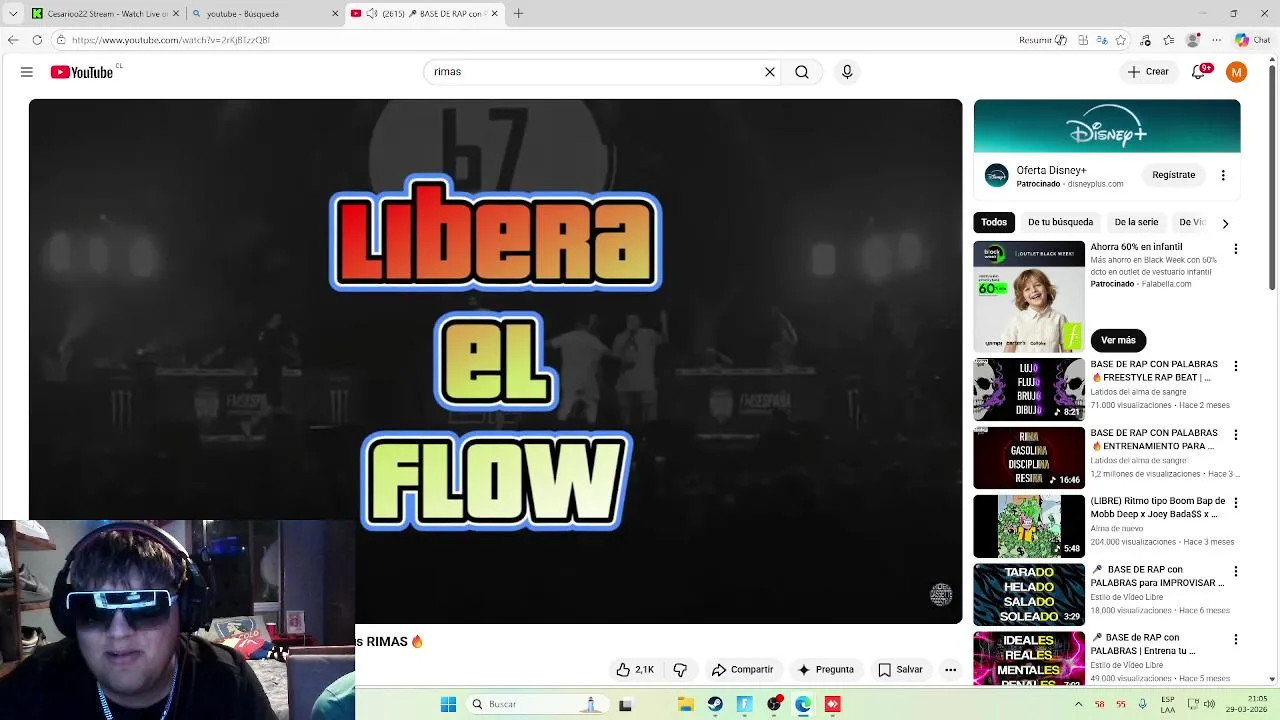This screenshot has width=1280, height=720.
Task: Show hidden system tray icons
Action: (x=1078, y=704)
